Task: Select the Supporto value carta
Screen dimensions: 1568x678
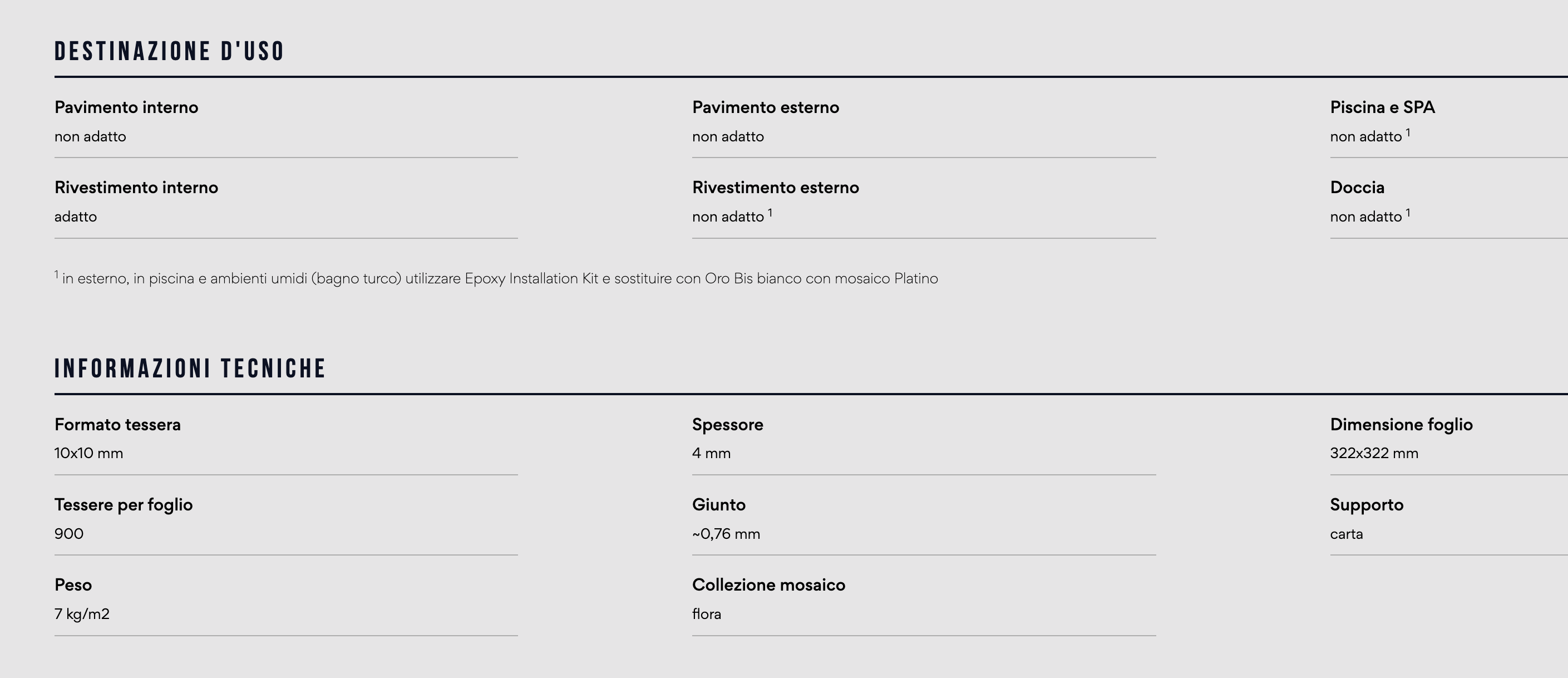Action: click(x=1347, y=534)
